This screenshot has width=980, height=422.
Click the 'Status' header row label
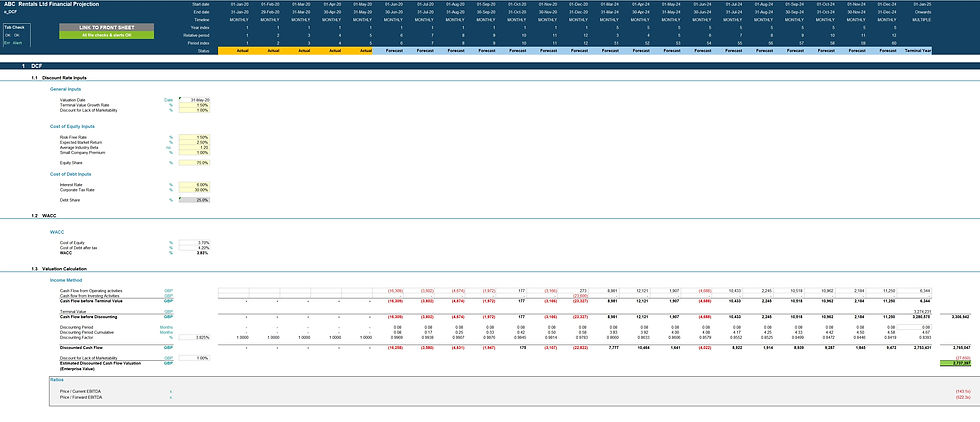202,51
